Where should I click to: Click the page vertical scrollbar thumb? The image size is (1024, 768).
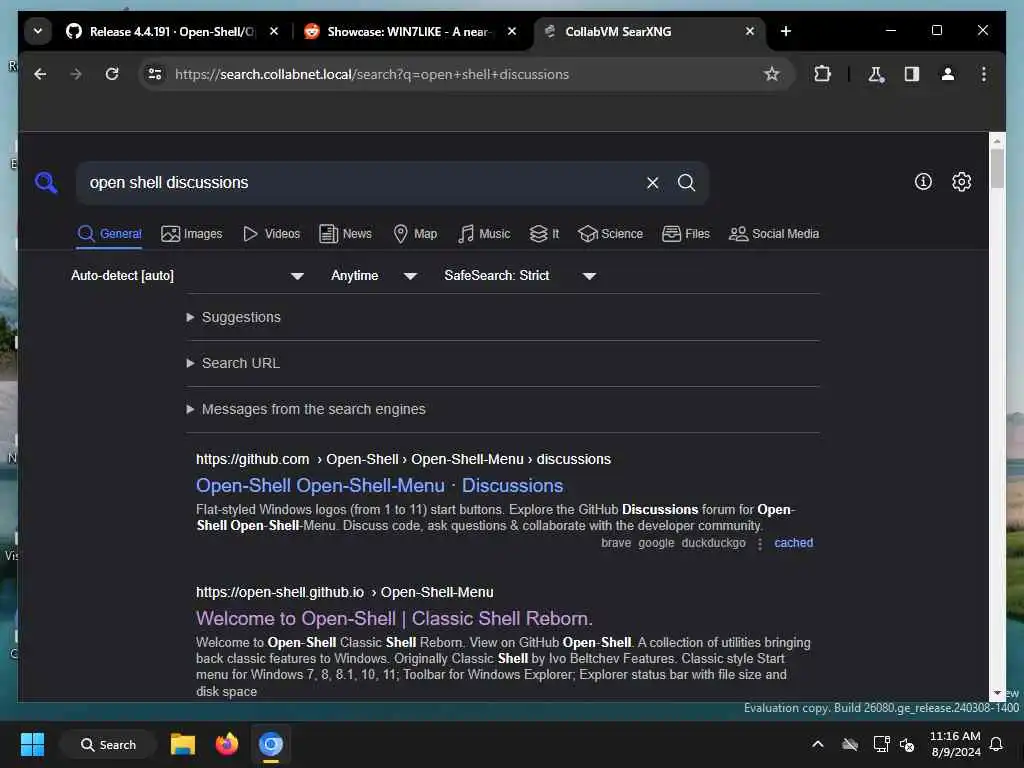coord(997,168)
